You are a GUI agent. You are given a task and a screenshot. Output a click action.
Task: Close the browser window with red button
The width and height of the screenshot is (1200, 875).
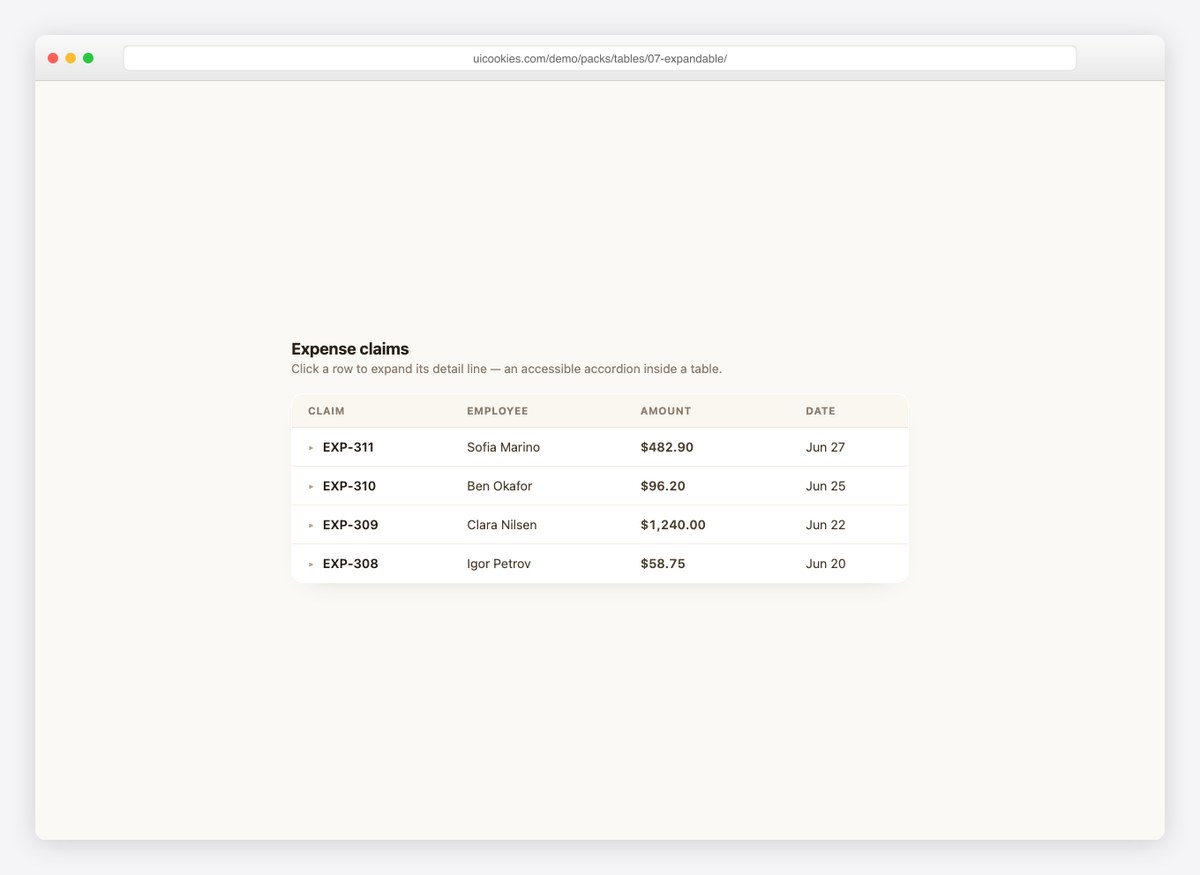pos(53,58)
